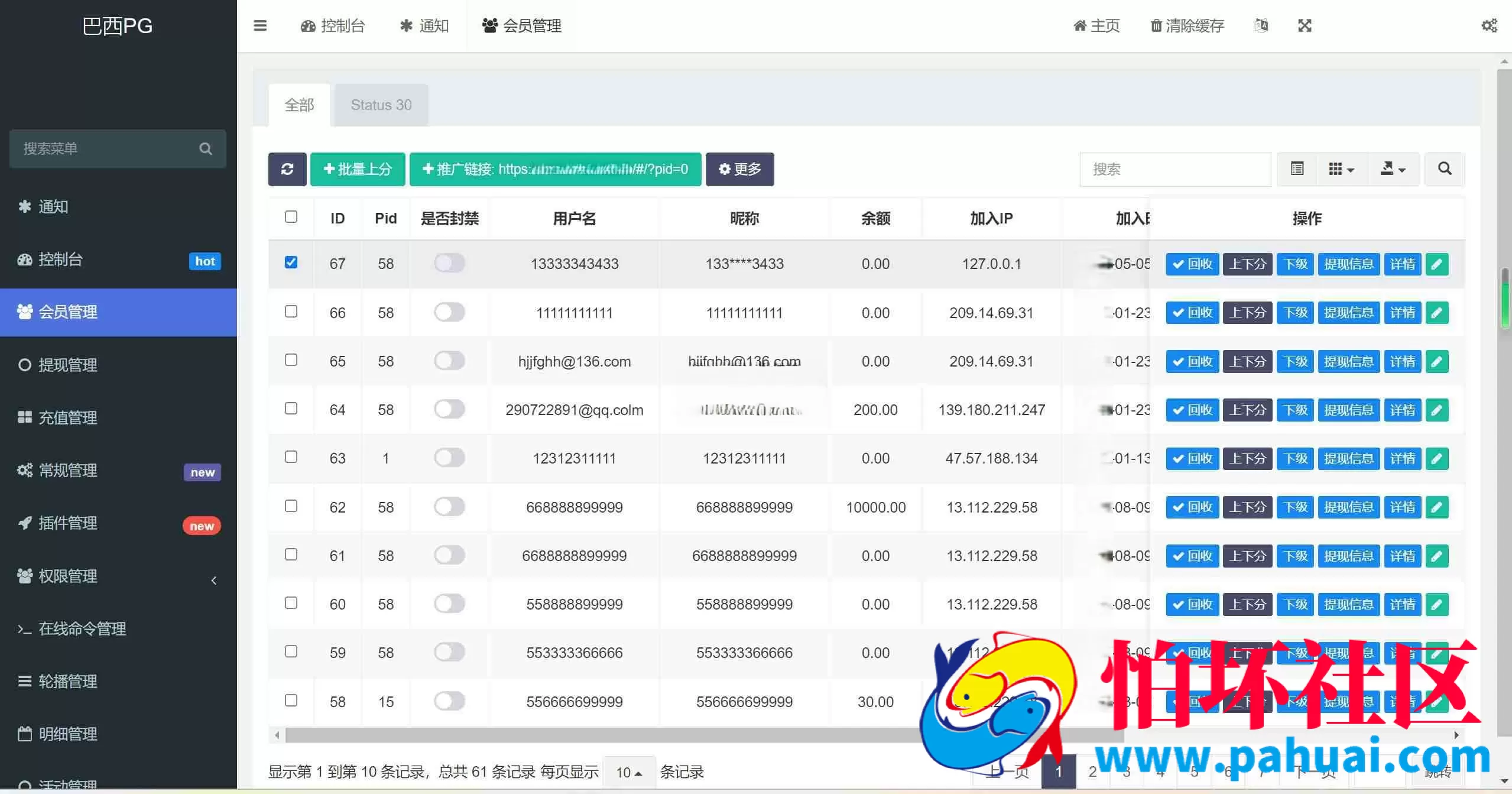Toggle the card/list view icon
Screen dimensions: 1512x794
coord(1297,169)
